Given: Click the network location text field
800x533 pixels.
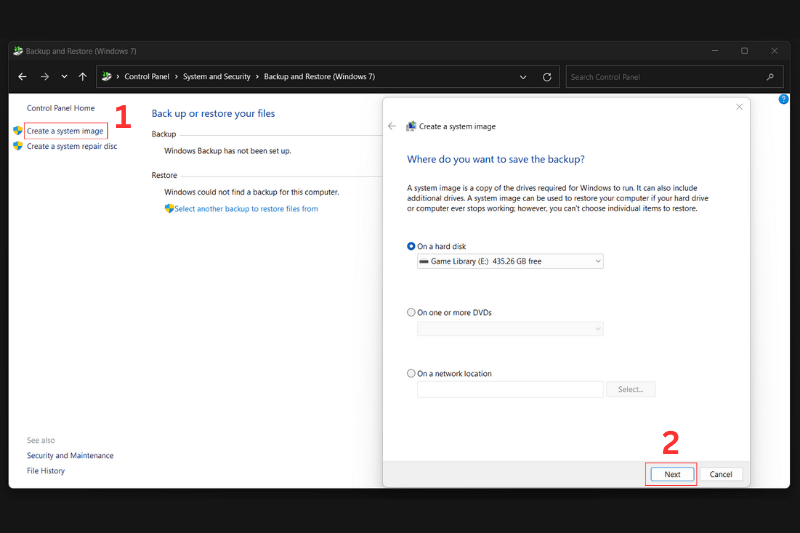Looking at the screenshot, I should [510, 389].
